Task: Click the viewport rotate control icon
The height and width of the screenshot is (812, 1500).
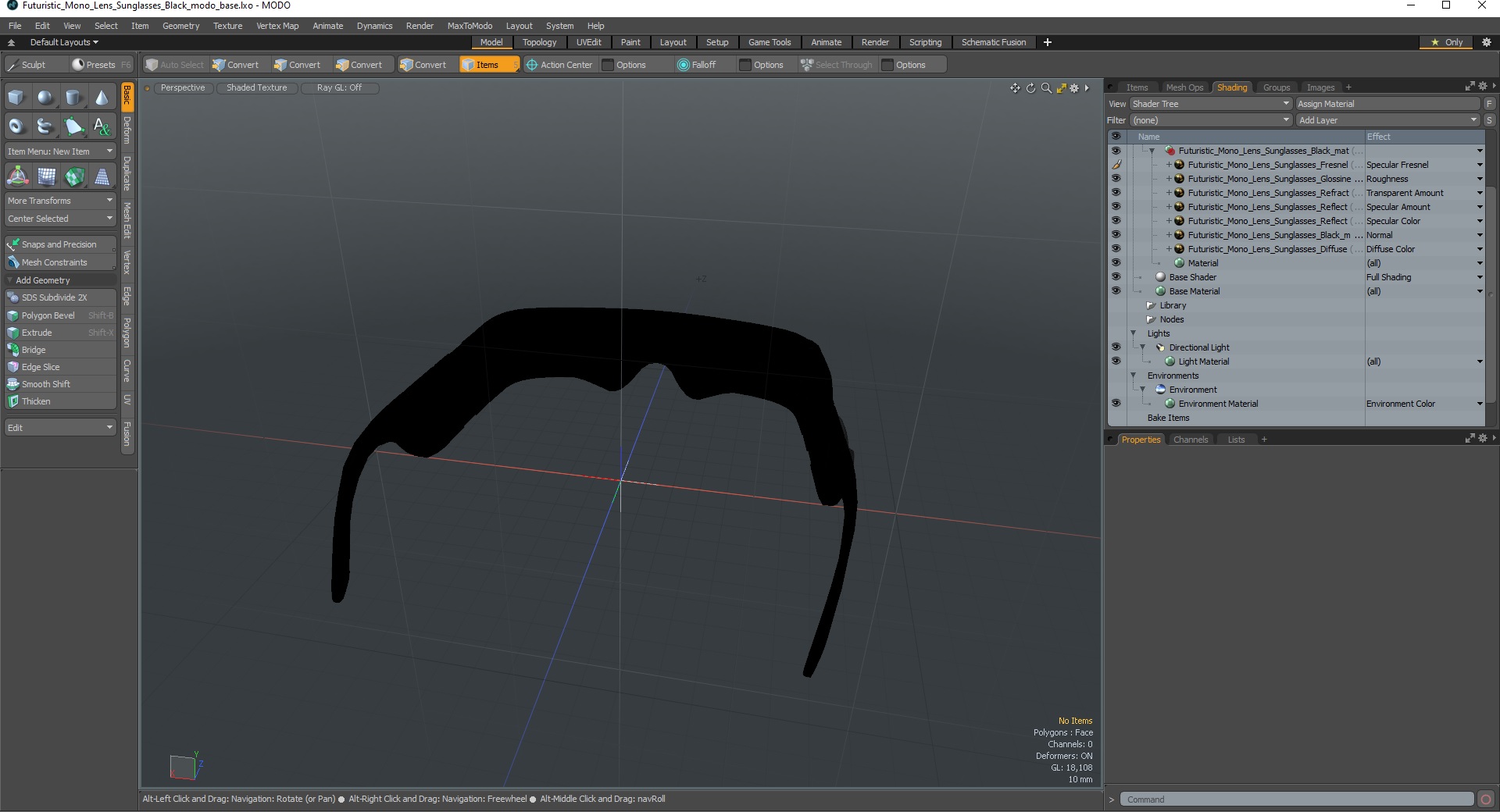Action: pyautogui.click(x=1030, y=88)
